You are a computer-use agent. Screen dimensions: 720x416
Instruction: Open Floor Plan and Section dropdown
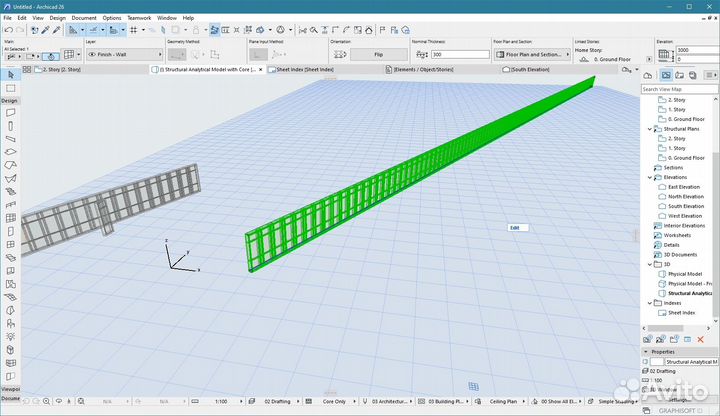coord(532,55)
